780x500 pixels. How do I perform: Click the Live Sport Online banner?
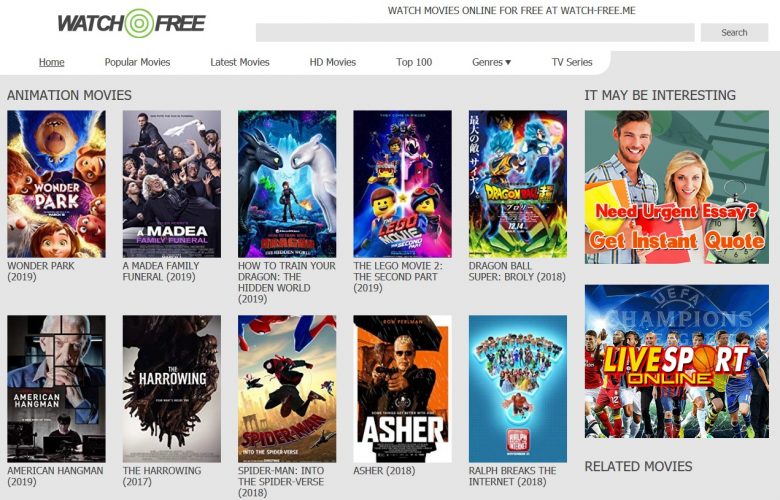(677, 361)
